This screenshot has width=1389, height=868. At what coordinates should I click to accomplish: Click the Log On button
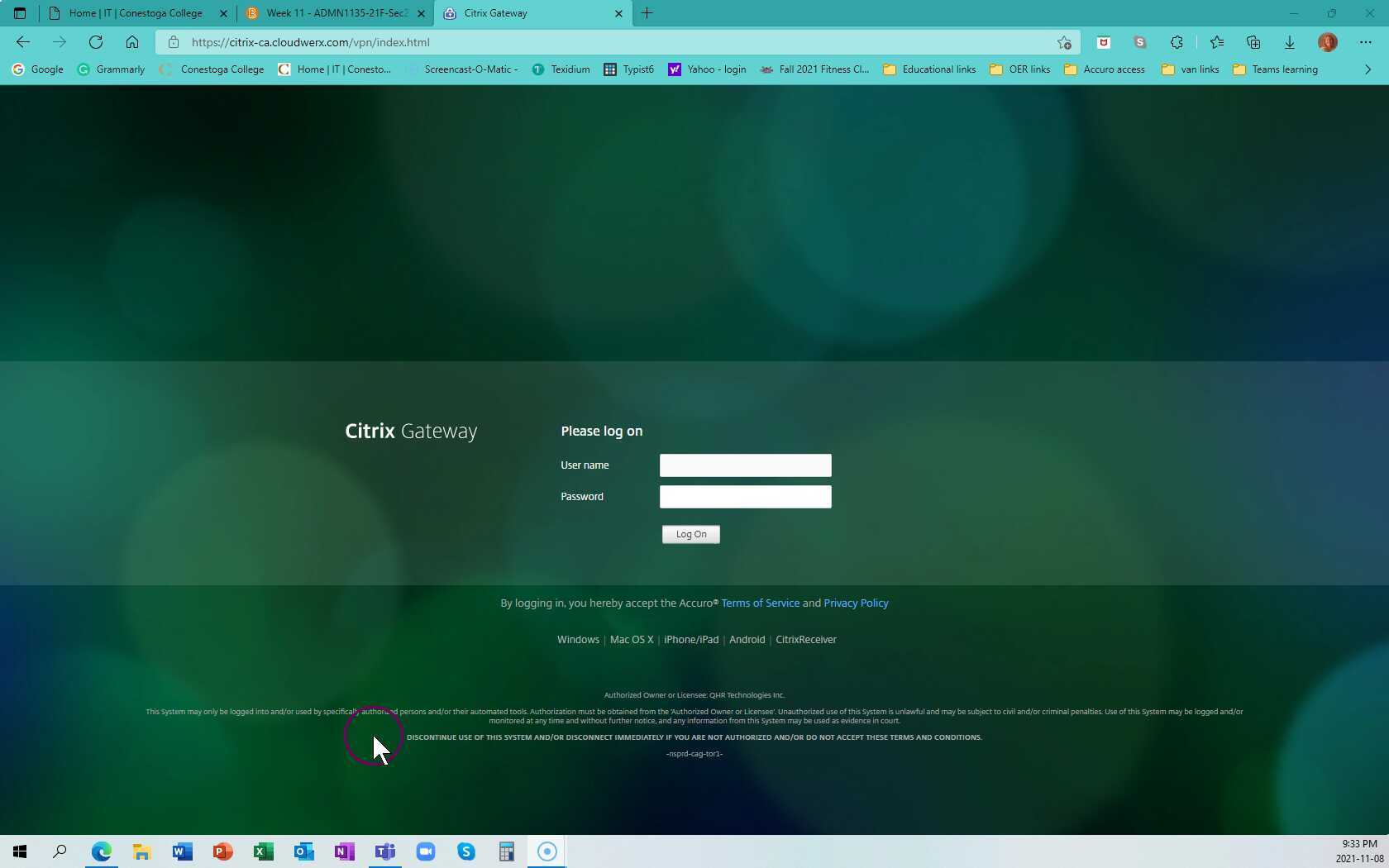(690, 534)
